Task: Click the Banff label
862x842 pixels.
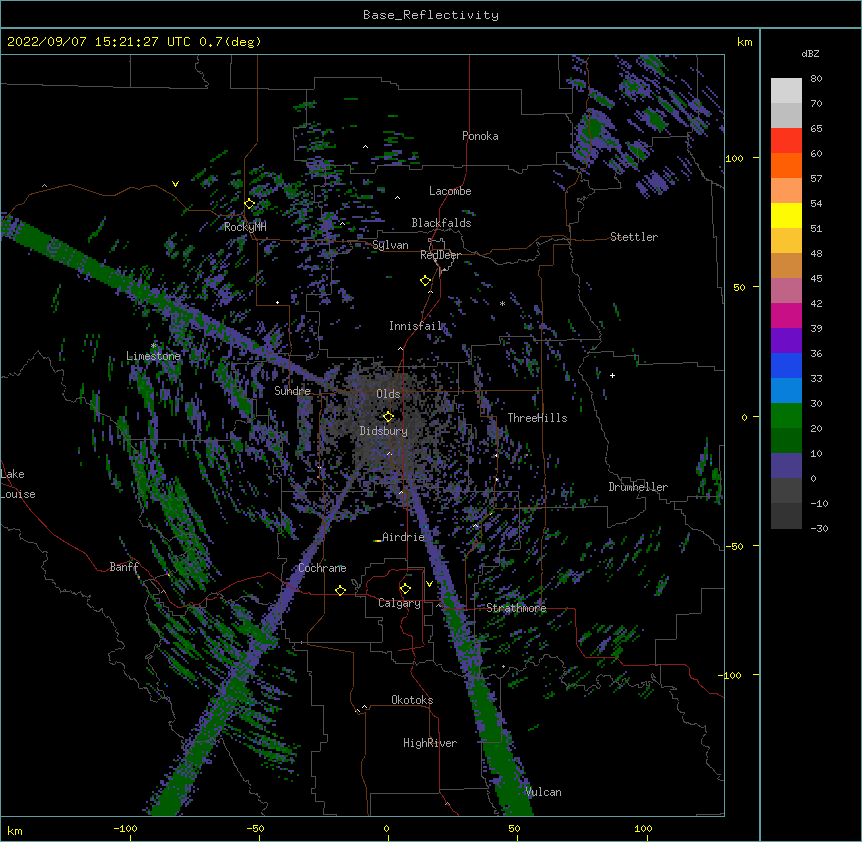Action: tap(124, 567)
